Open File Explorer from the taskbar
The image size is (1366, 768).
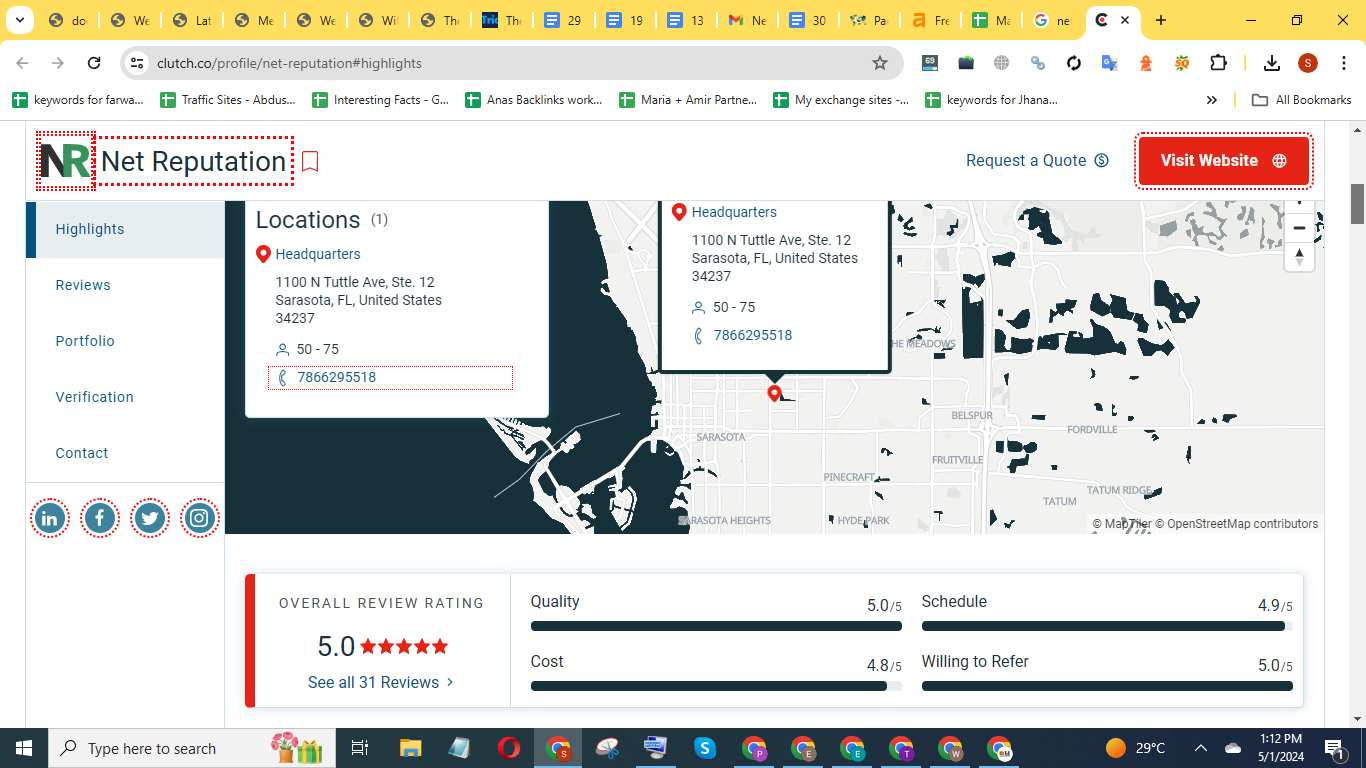tap(411, 748)
